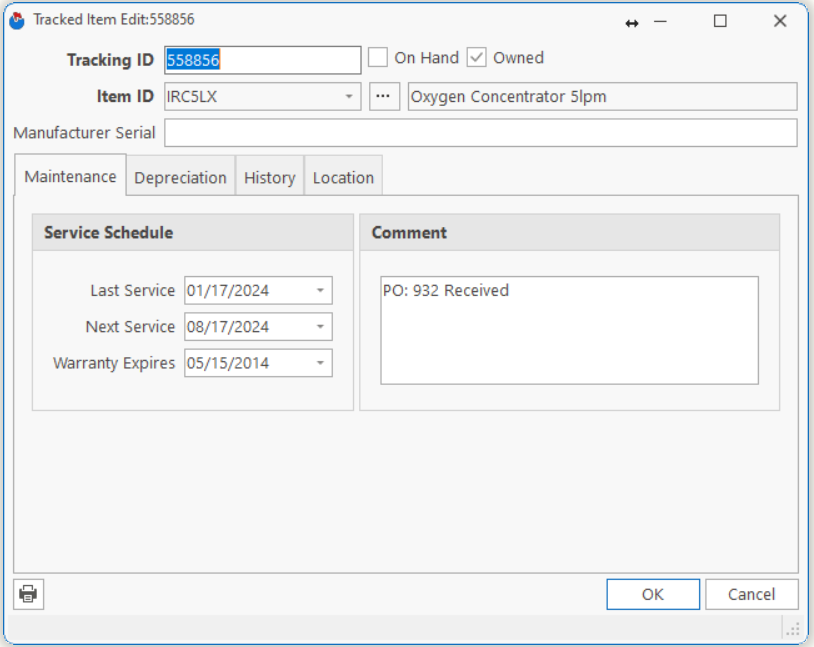The height and width of the screenshot is (647, 814).
Task: Open the Next Service date dropdown
Action: (x=320, y=327)
